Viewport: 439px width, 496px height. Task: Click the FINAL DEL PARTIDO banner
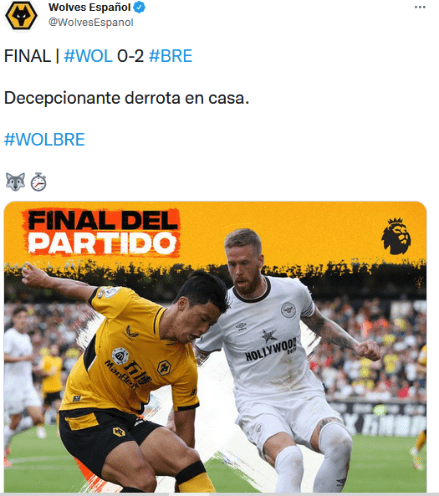[102, 233]
